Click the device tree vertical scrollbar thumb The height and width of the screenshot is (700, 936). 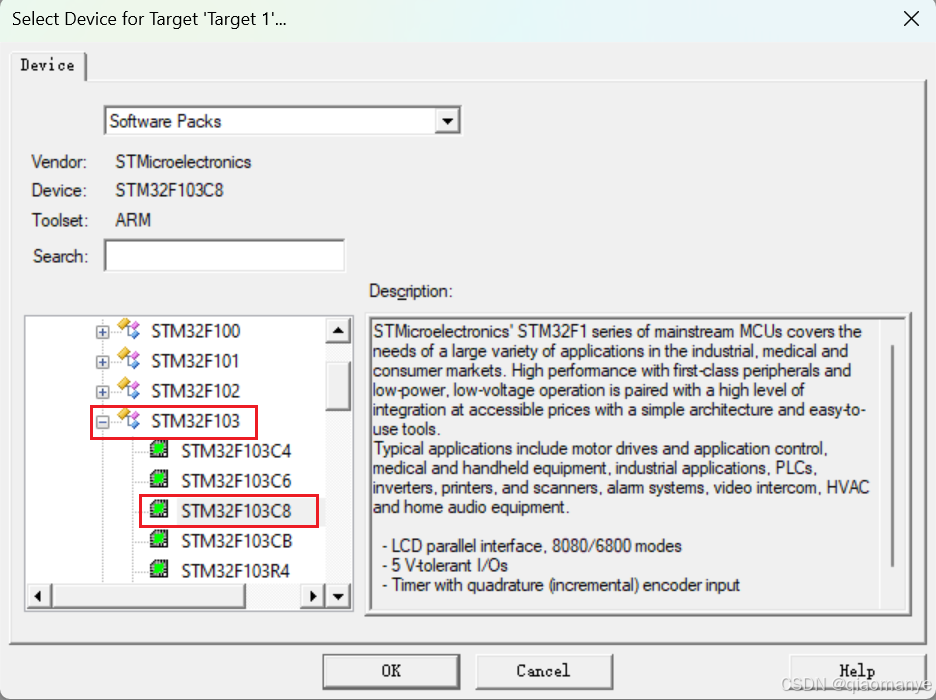338,386
